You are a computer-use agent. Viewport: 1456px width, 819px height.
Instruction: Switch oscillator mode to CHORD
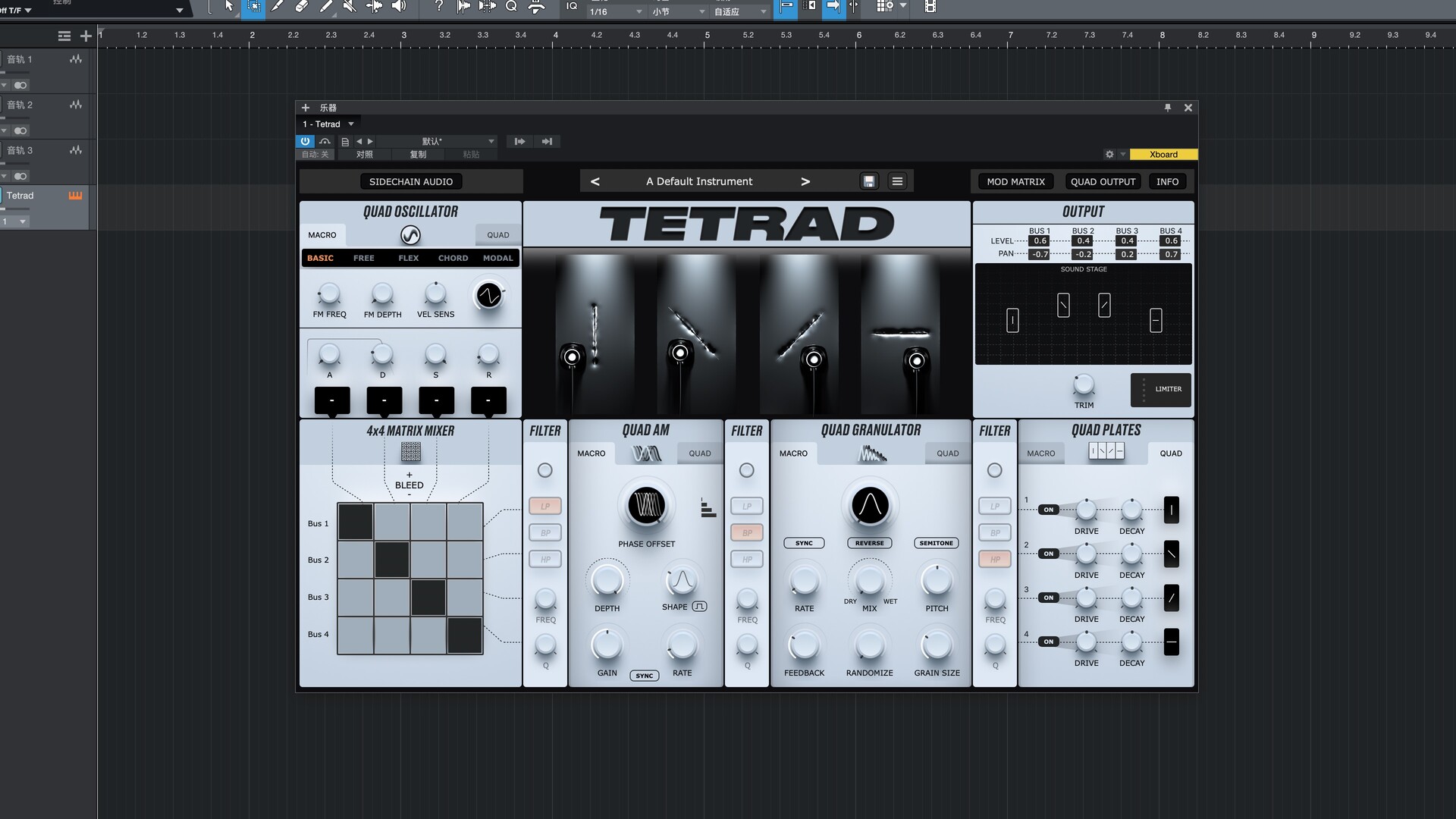coord(453,258)
